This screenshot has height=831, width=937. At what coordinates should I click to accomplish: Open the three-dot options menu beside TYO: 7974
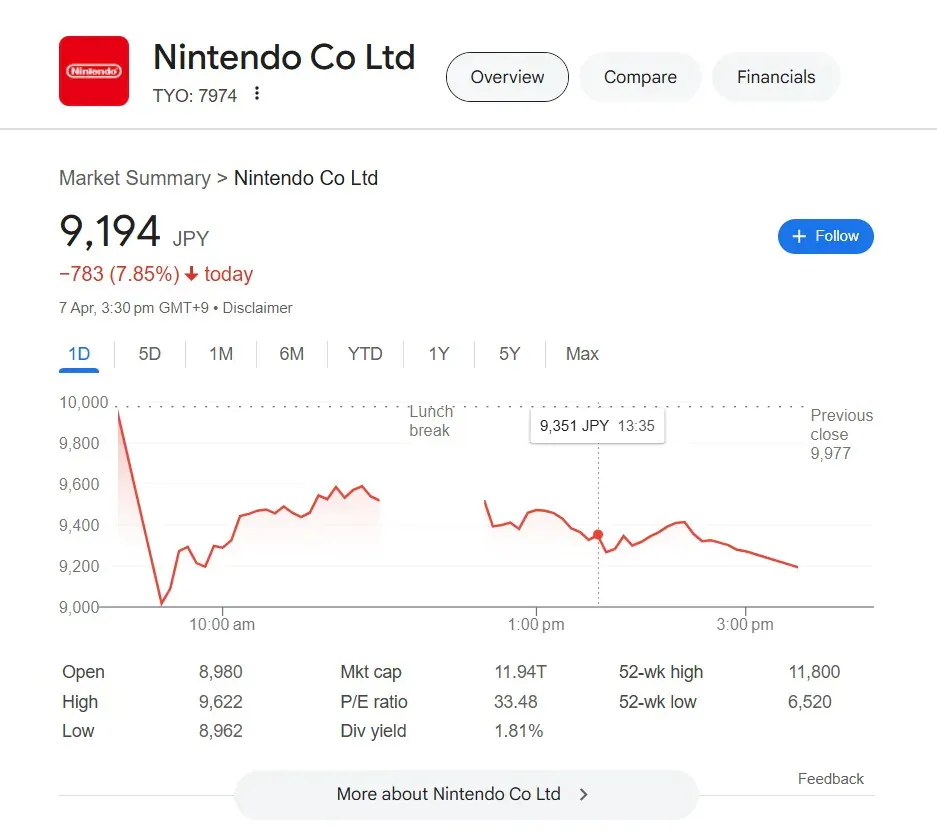(256, 94)
